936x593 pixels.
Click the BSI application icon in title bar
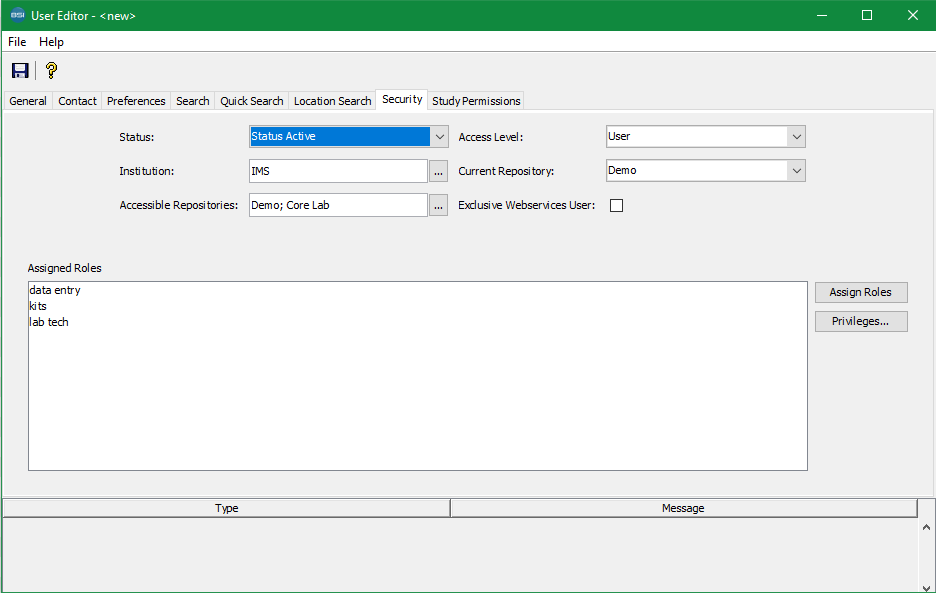(x=17, y=15)
